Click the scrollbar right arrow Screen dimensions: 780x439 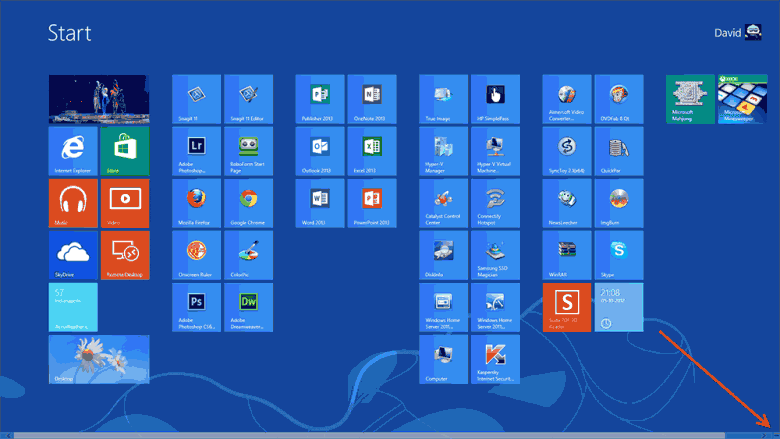point(764,436)
